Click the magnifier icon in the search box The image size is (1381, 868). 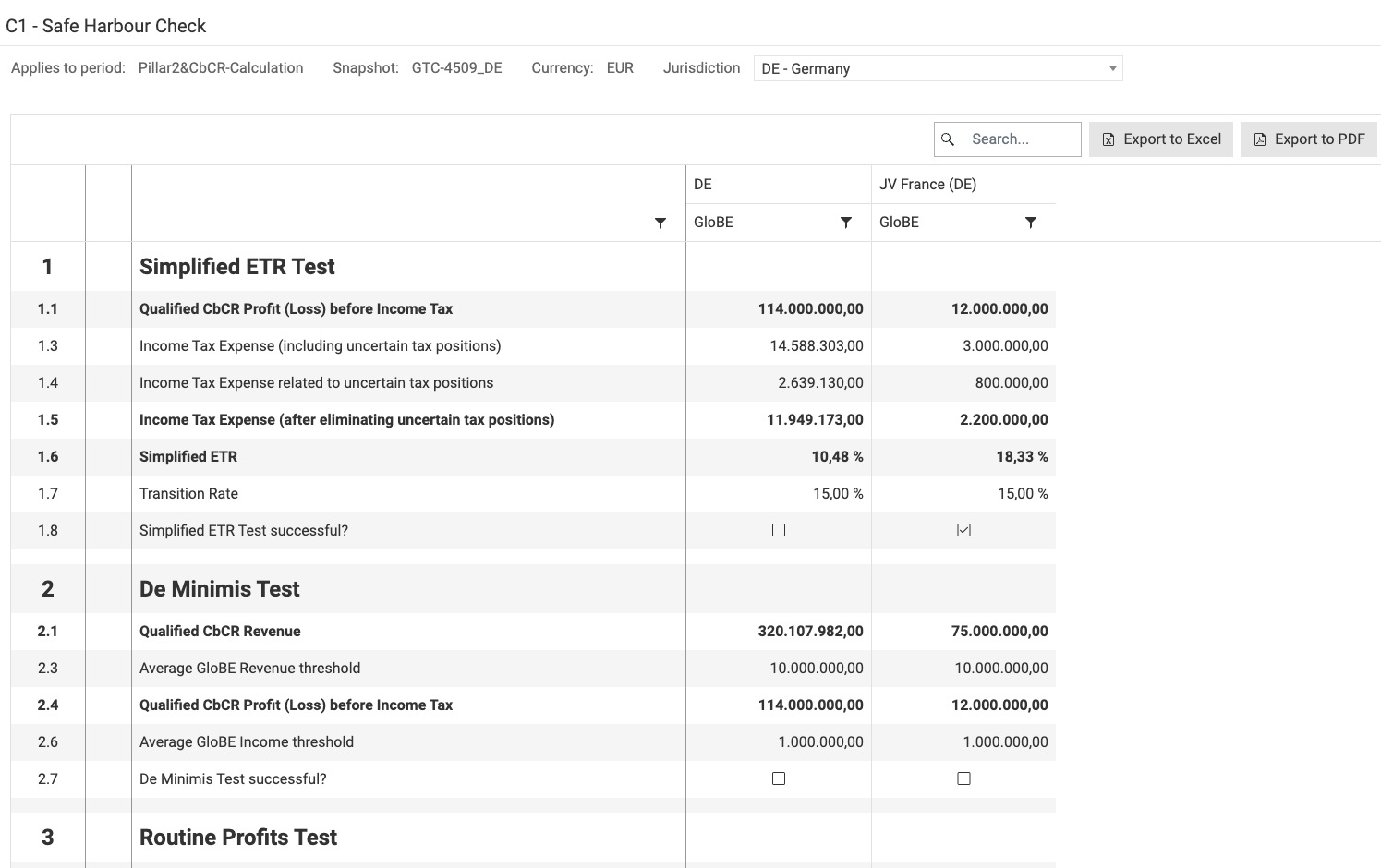tap(948, 139)
